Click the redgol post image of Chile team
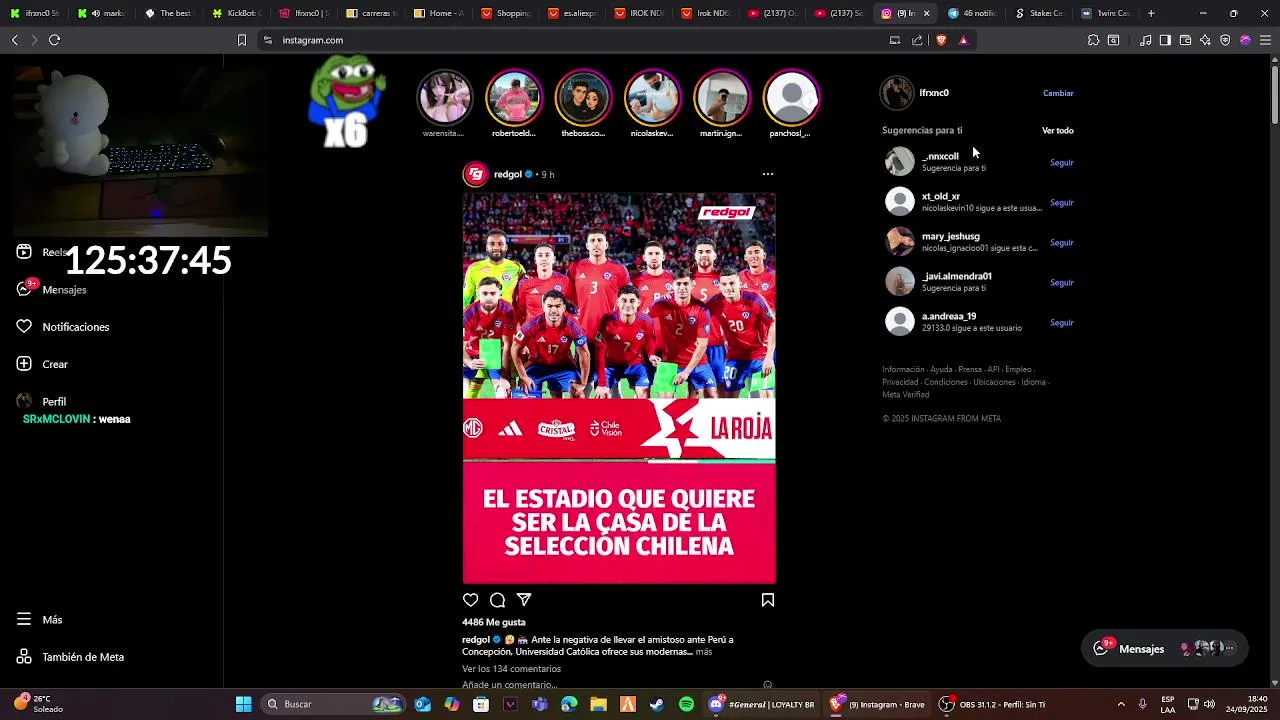The image size is (1280, 720). click(x=619, y=388)
